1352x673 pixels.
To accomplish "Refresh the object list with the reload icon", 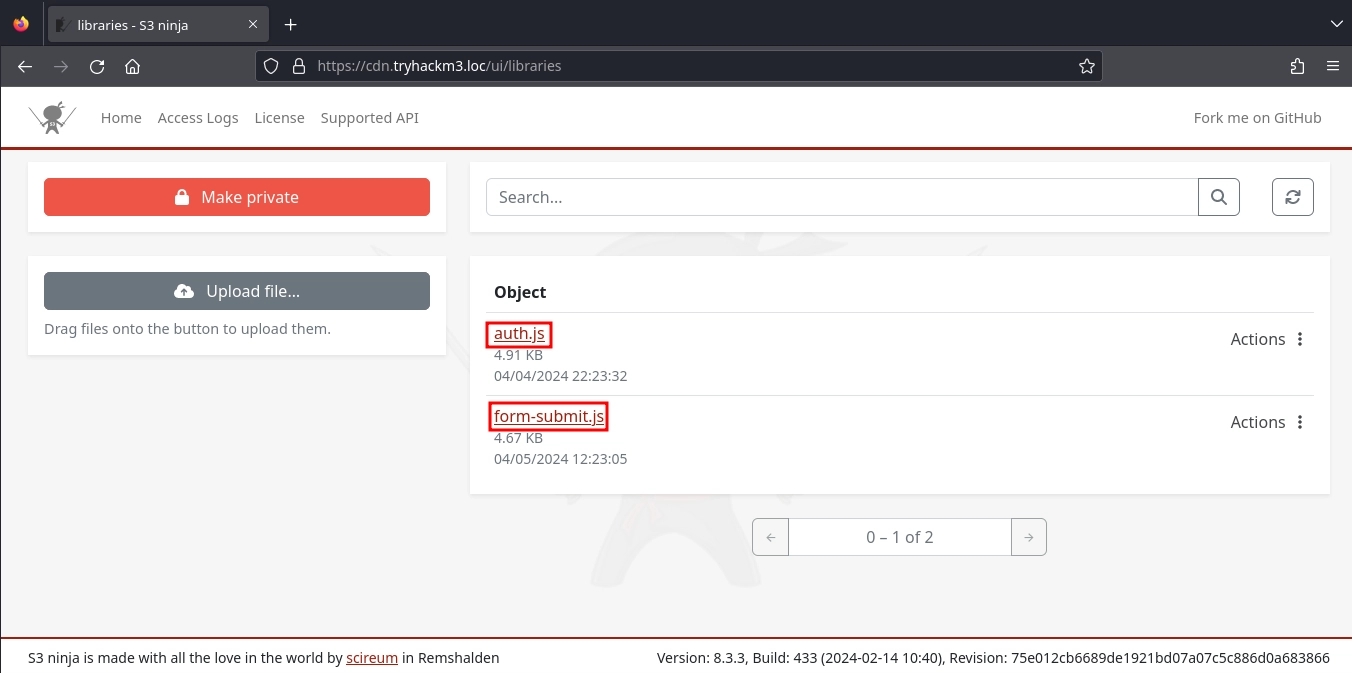I will point(1292,197).
